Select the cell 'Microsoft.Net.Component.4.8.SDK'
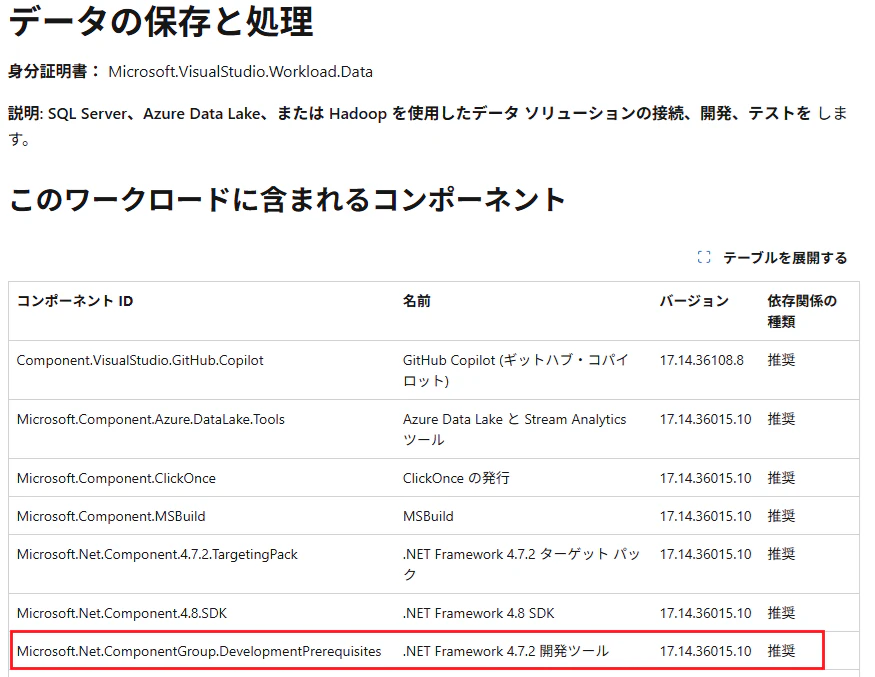The image size is (875, 677). 122,614
